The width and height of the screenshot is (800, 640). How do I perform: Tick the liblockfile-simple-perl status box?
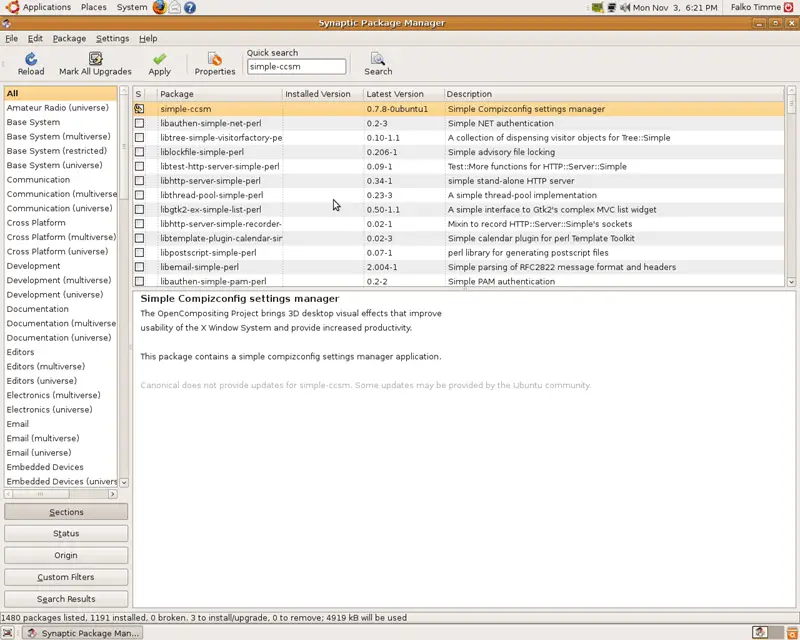tap(139, 152)
